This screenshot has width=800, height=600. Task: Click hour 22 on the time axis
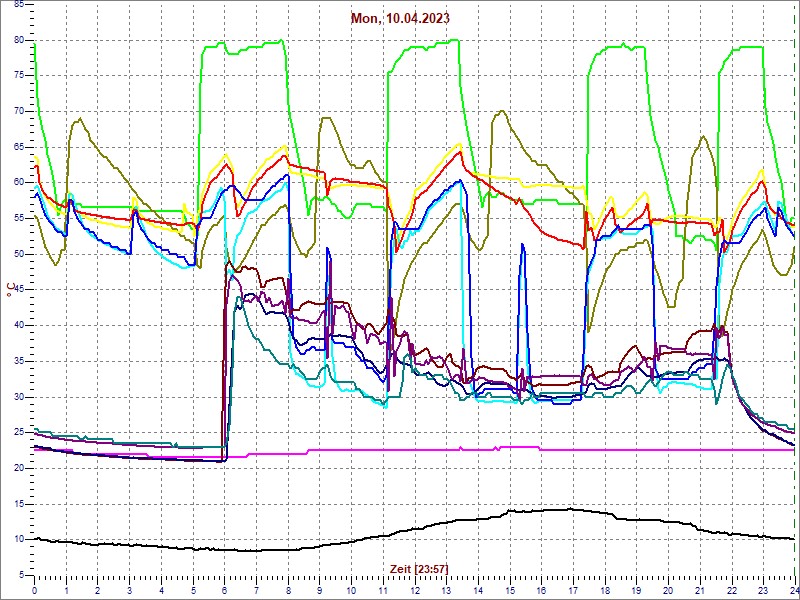(732, 590)
